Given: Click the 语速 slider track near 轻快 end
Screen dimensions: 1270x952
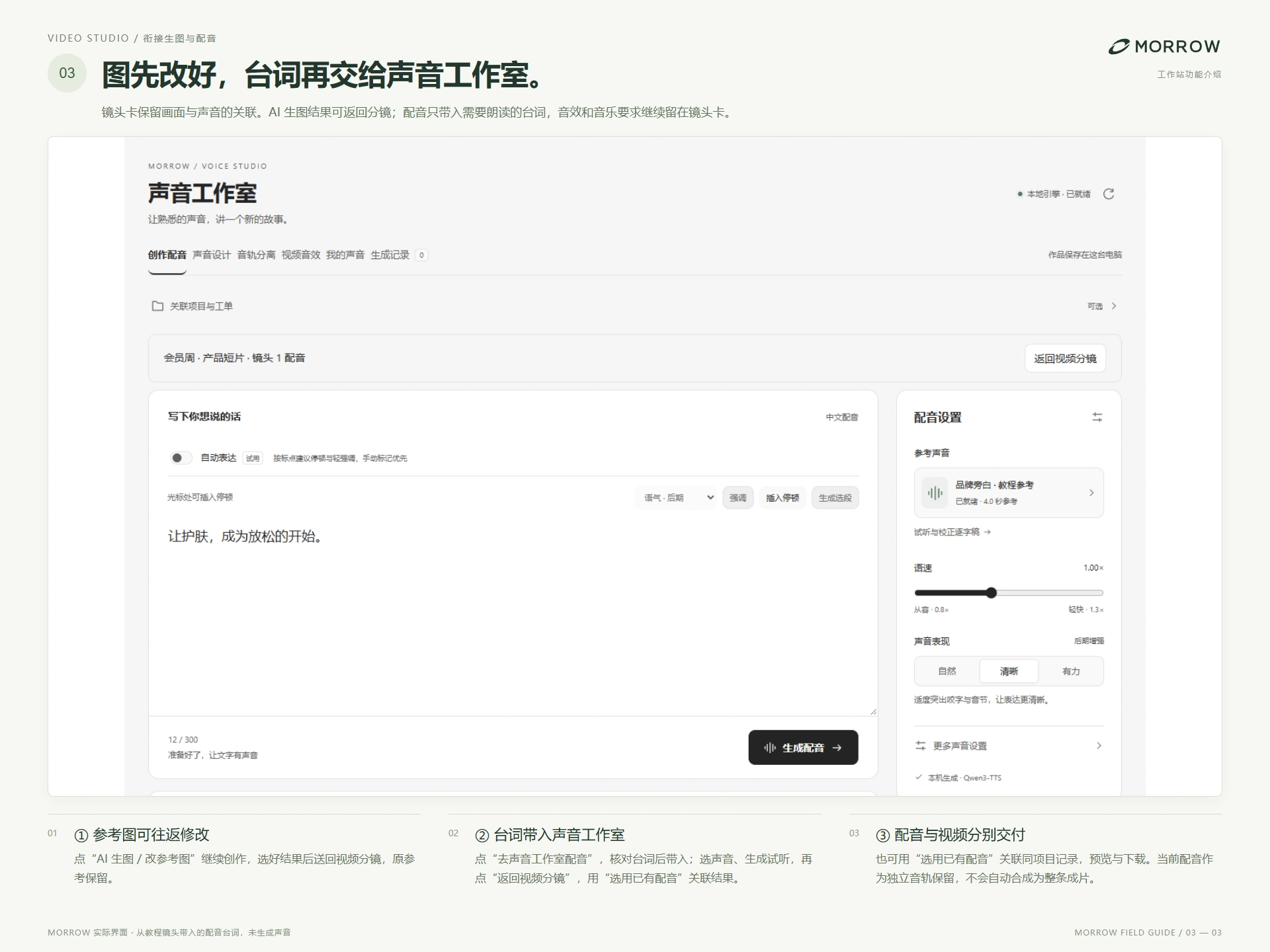Looking at the screenshot, I should pos(1088,593).
